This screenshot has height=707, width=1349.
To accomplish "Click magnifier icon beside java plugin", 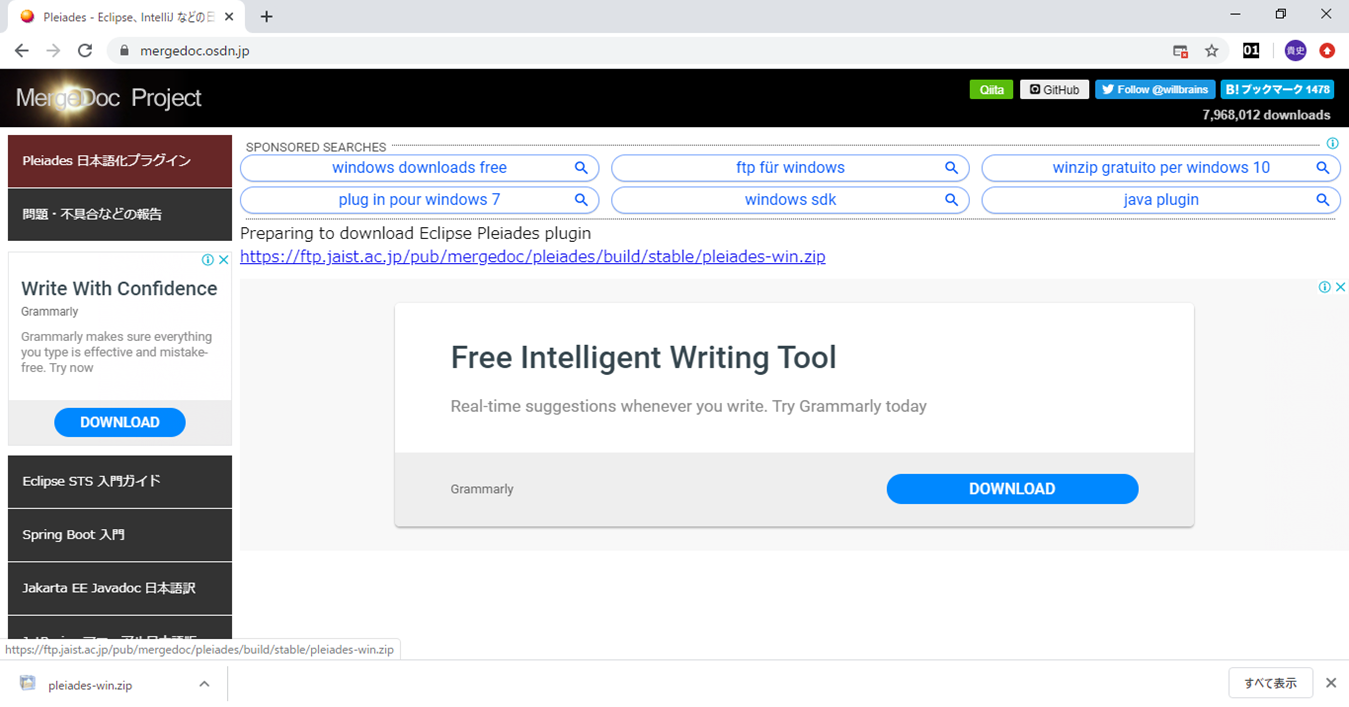I will click(1322, 200).
